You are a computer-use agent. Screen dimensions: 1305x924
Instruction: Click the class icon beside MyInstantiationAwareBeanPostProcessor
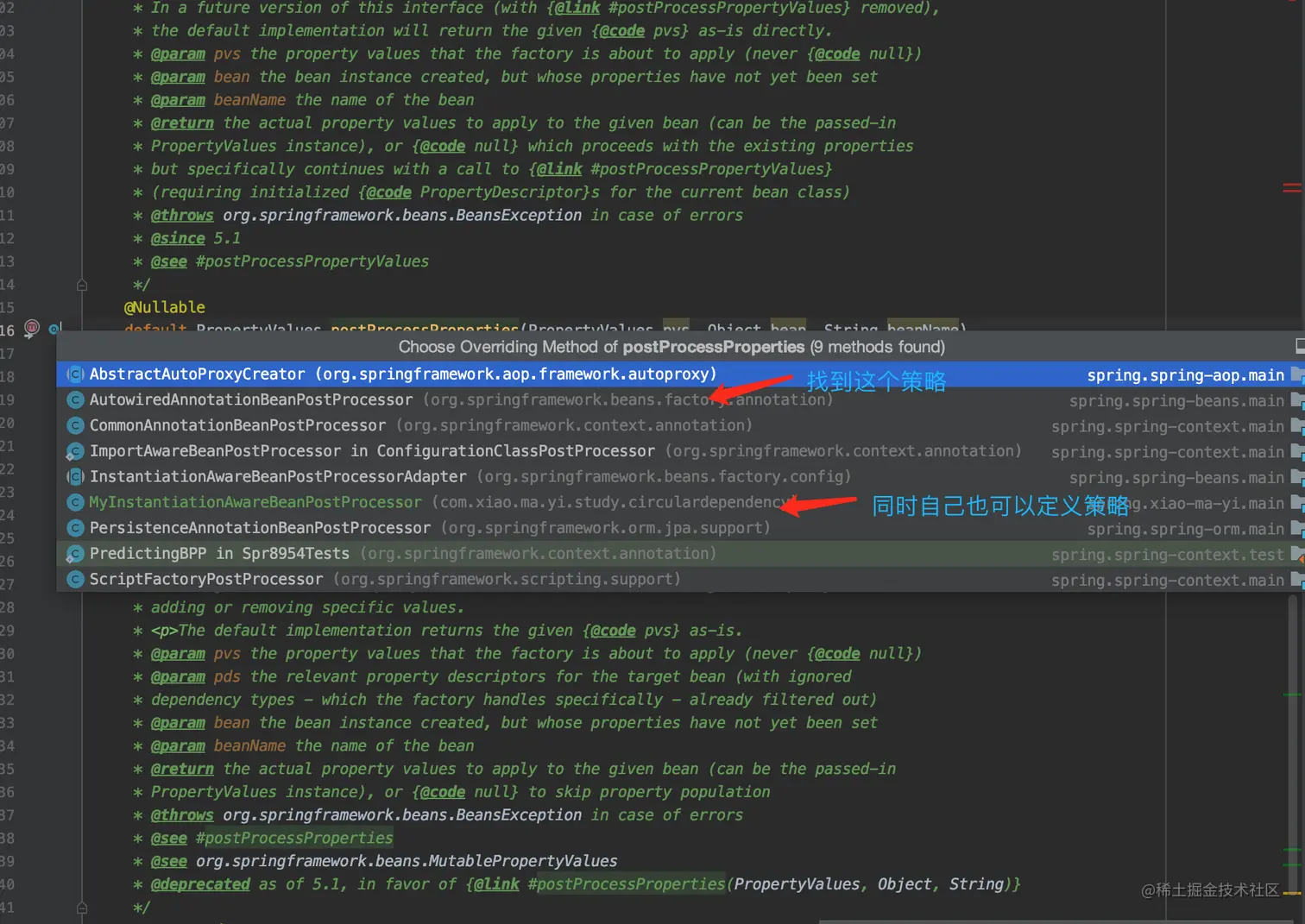(75, 502)
